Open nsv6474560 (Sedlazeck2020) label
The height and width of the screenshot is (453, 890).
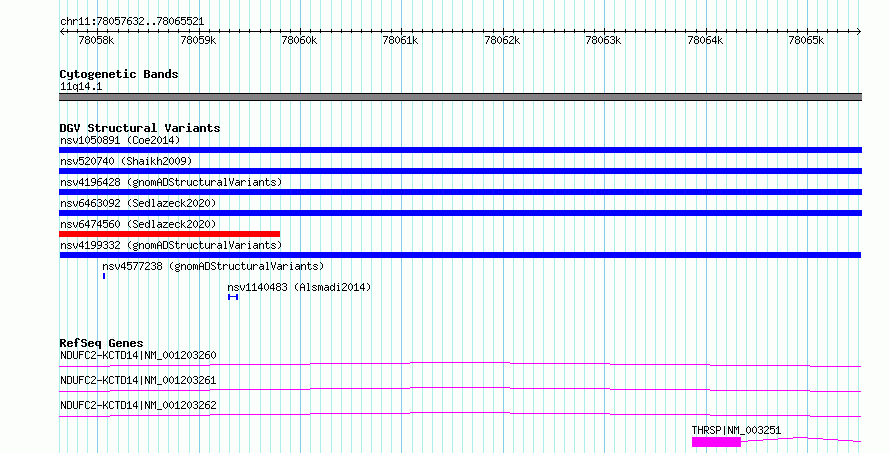tap(138, 224)
